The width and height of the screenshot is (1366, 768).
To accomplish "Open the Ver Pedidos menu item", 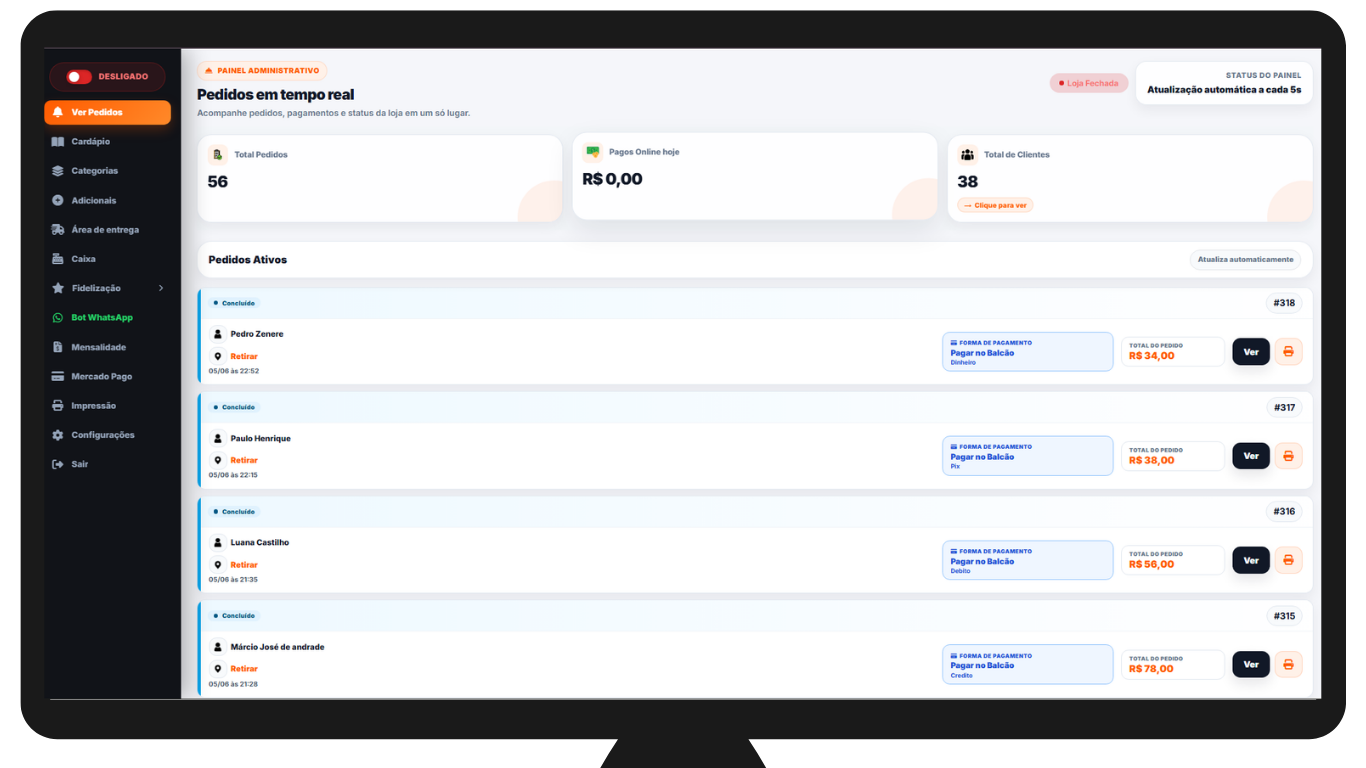I will coord(108,112).
